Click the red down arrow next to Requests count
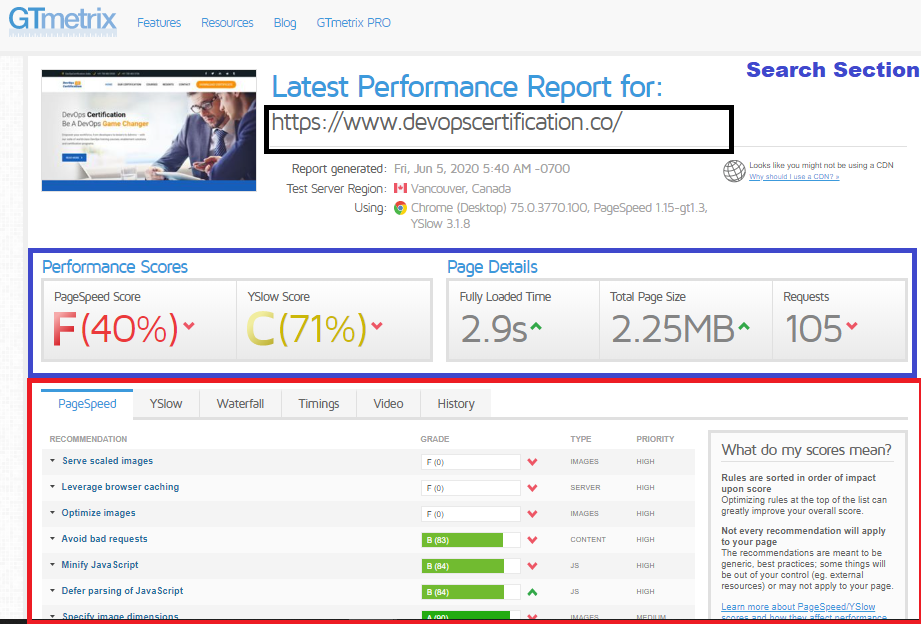This screenshot has width=921, height=624. point(852,325)
